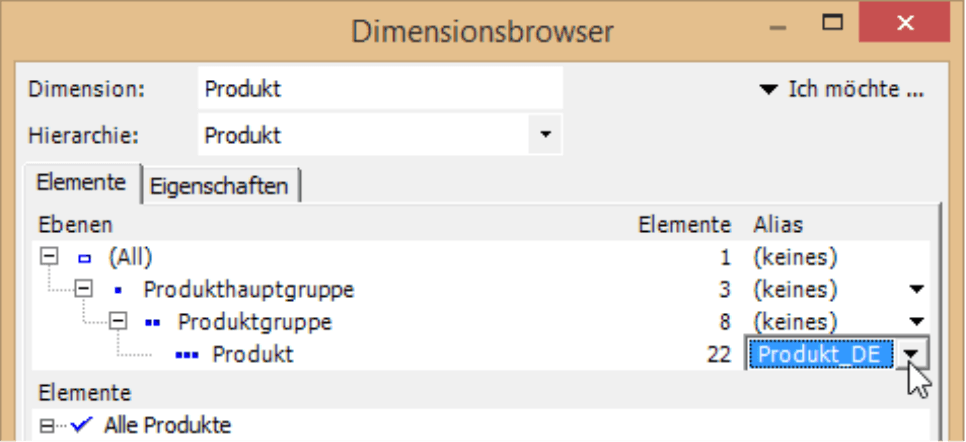The width and height of the screenshot is (966, 442).
Task: Collapse the (All) tree node
Action: (48, 258)
